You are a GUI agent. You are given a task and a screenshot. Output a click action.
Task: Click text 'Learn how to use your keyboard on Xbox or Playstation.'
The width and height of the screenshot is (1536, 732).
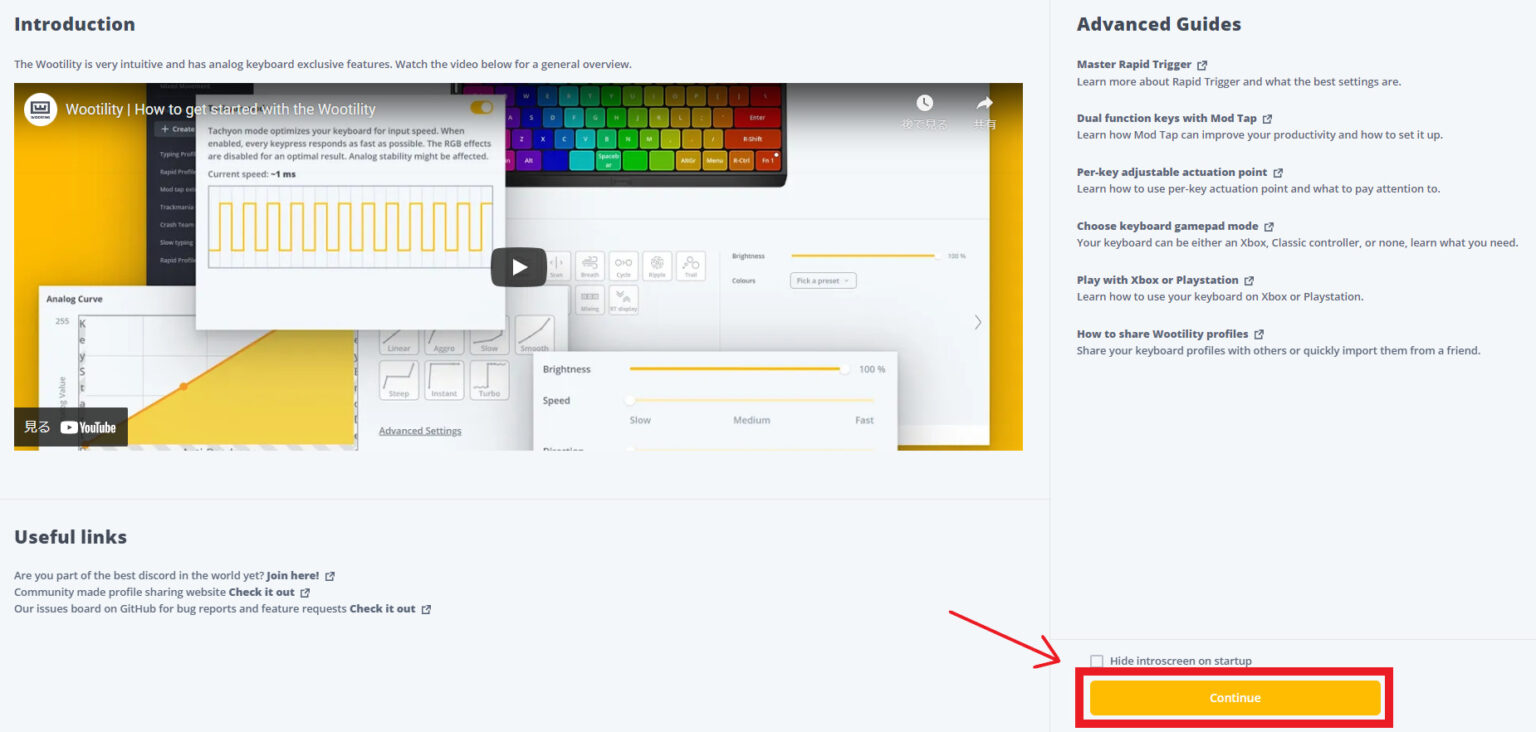point(1220,297)
